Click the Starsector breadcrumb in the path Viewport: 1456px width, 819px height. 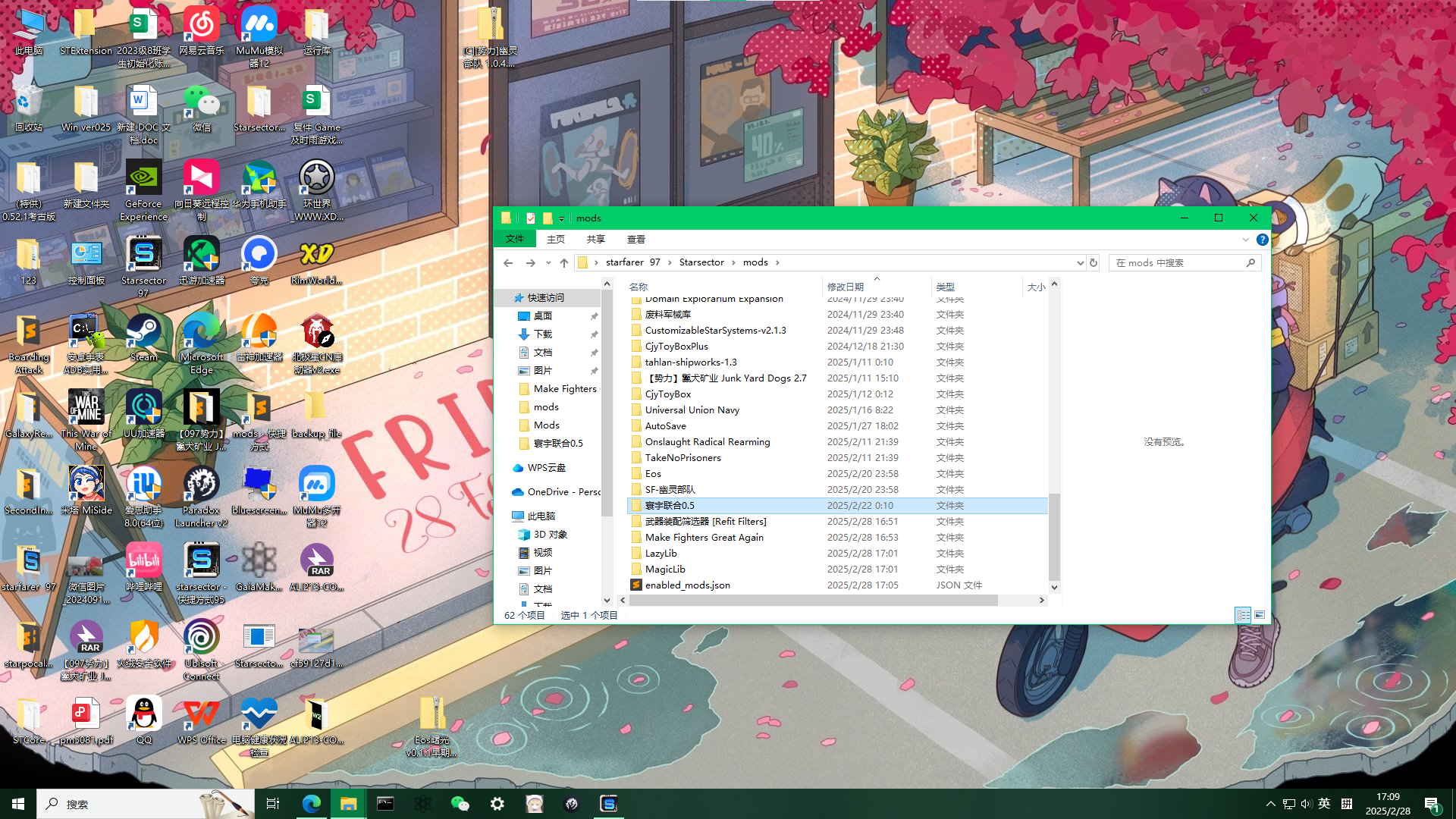(x=701, y=262)
